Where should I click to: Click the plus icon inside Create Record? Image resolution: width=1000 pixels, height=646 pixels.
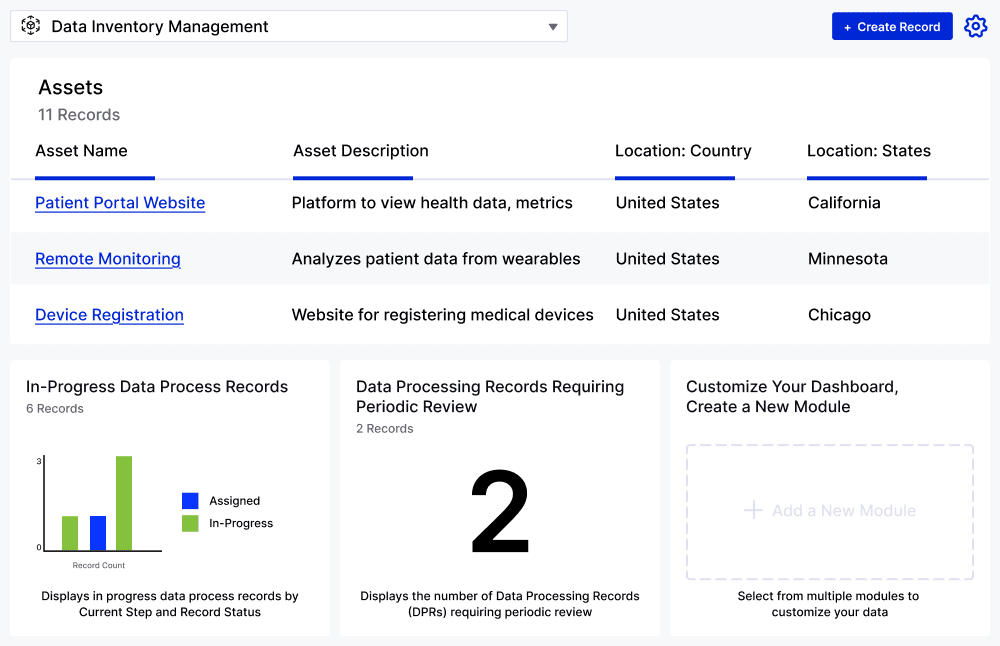coord(849,26)
